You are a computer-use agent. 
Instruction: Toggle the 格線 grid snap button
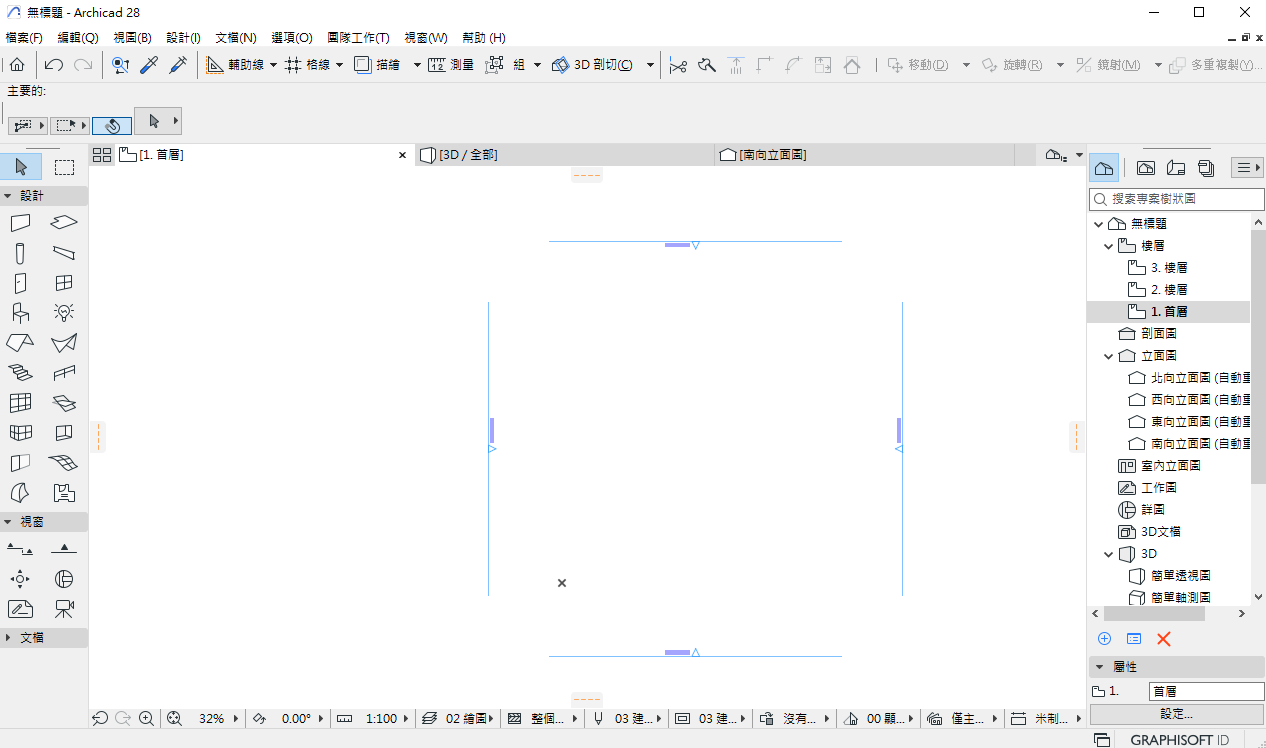pos(307,65)
